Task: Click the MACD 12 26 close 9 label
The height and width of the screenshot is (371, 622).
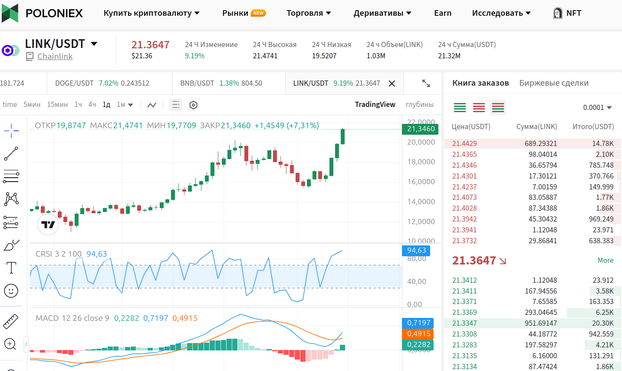Action: pyautogui.click(x=72, y=318)
